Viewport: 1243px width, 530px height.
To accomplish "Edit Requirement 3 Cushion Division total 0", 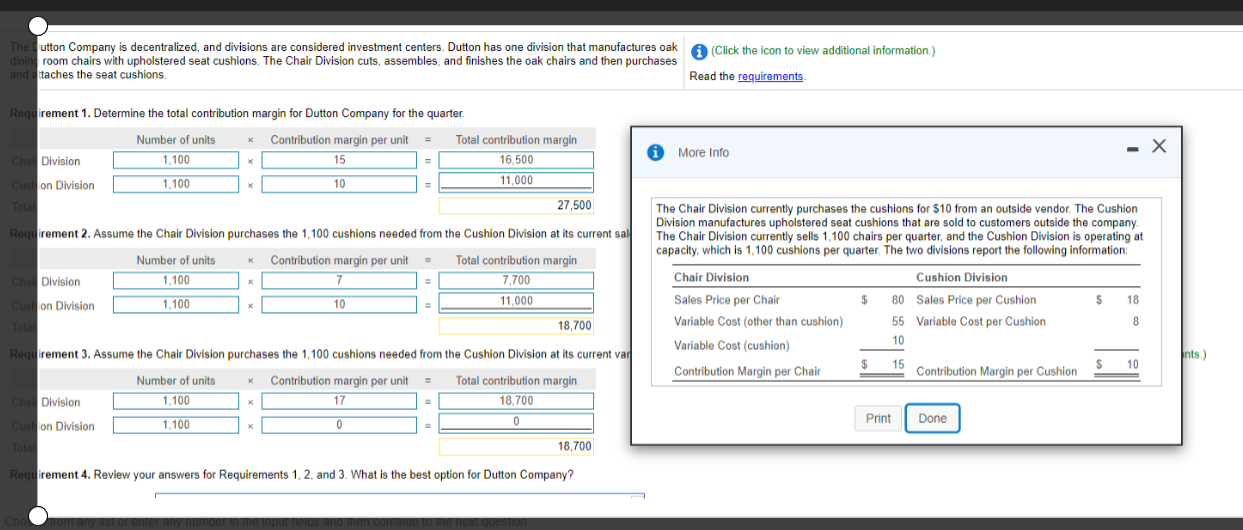I will [x=517, y=423].
